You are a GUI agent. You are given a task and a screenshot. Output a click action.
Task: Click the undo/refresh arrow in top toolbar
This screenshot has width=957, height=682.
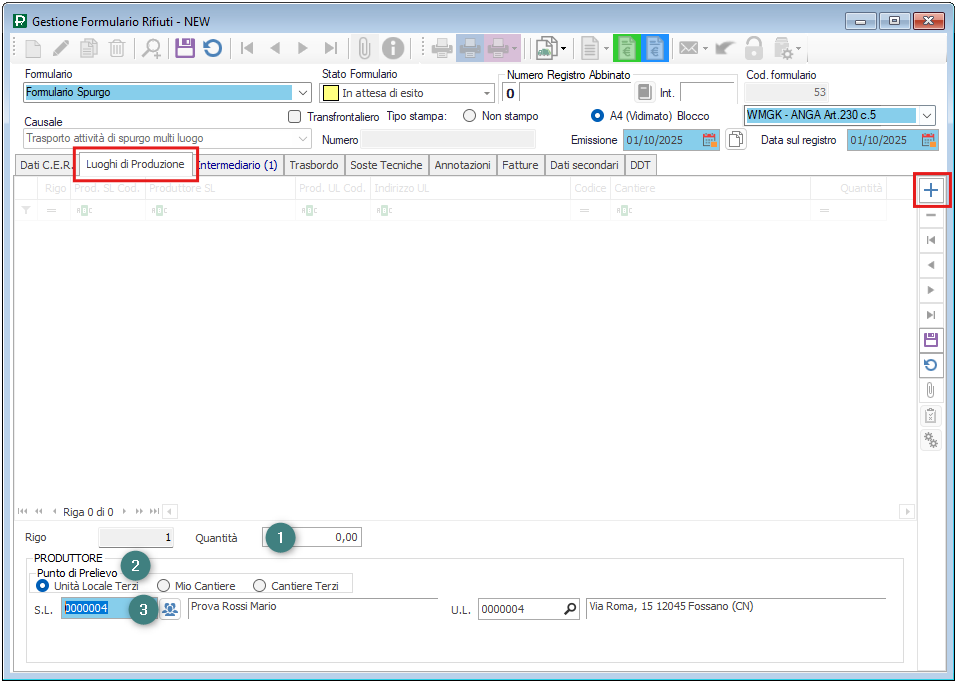tap(212, 48)
